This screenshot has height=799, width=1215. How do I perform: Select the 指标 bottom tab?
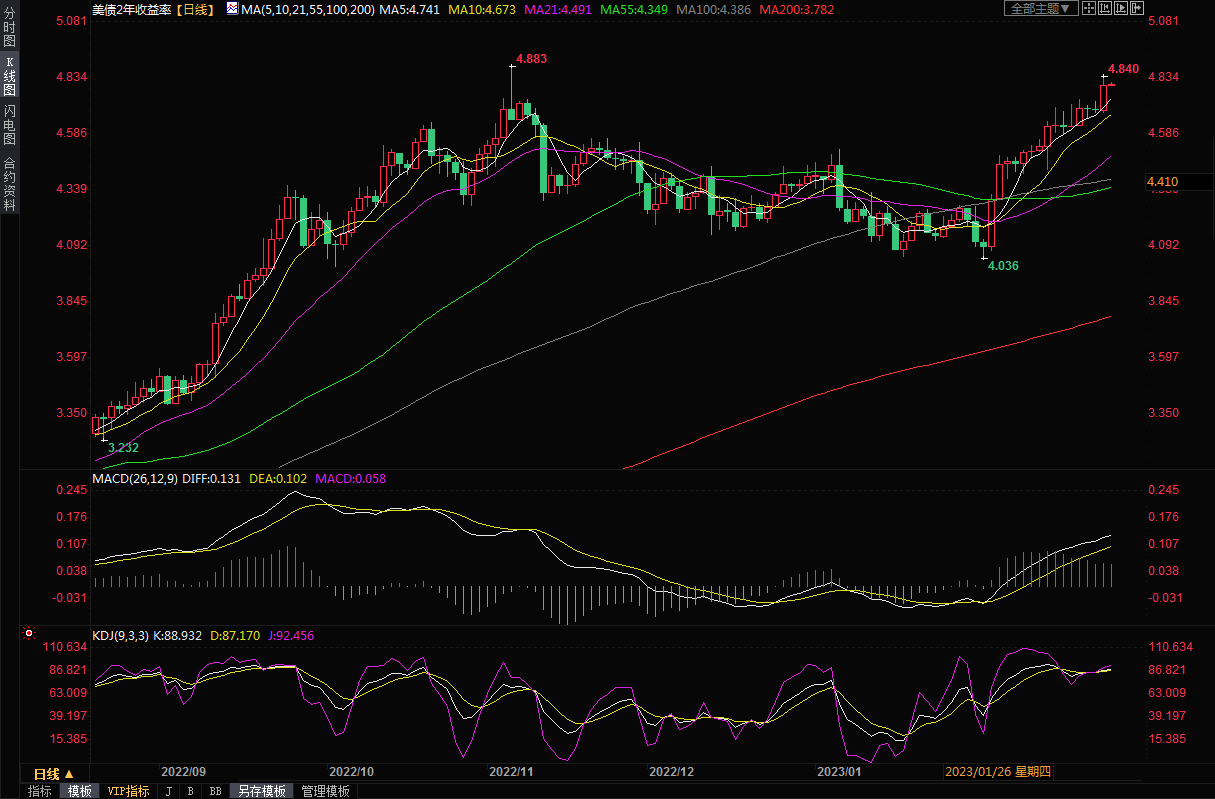coord(39,791)
